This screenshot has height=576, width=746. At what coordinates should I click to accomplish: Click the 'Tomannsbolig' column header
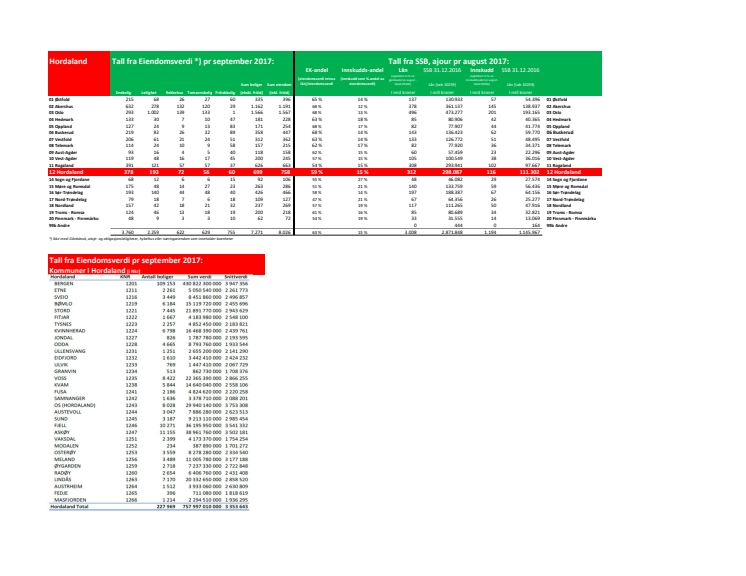click(199, 93)
